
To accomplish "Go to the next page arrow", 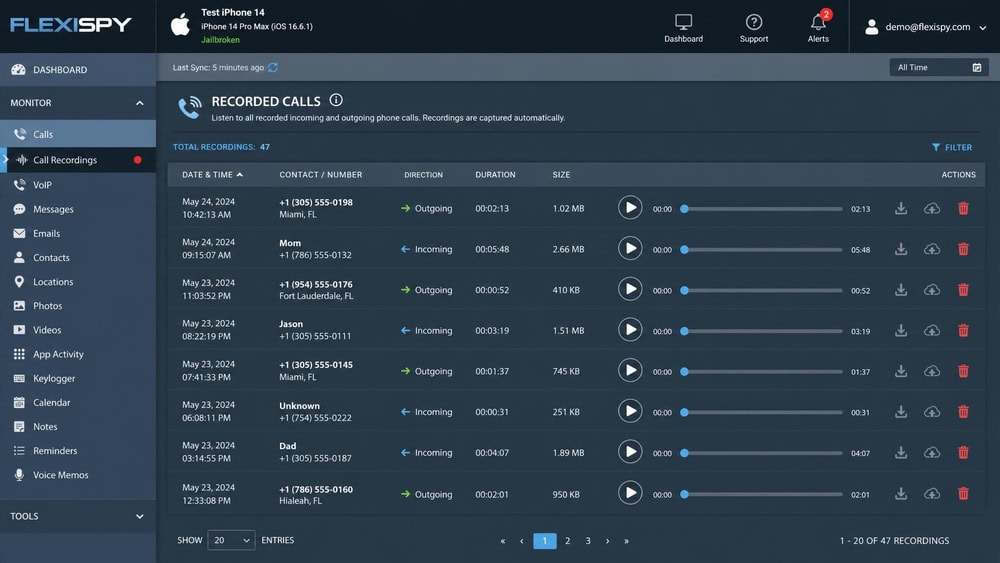I will pyautogui.click(x=607, y=541).
